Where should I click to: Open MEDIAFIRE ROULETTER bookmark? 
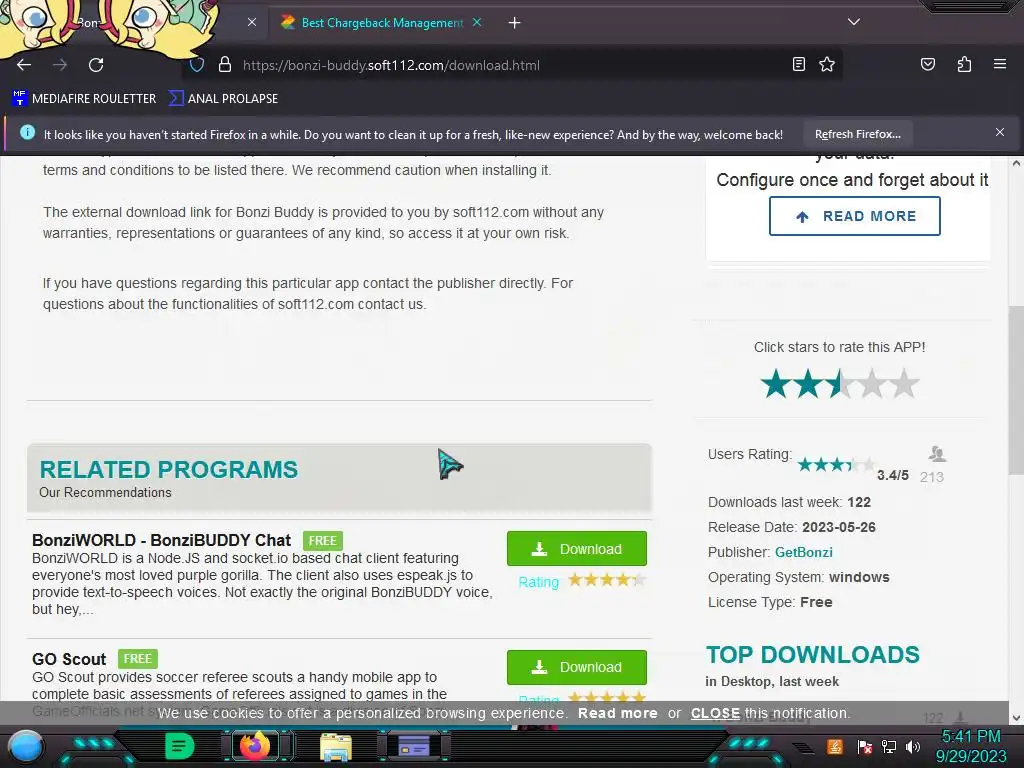tap(85, 99)
